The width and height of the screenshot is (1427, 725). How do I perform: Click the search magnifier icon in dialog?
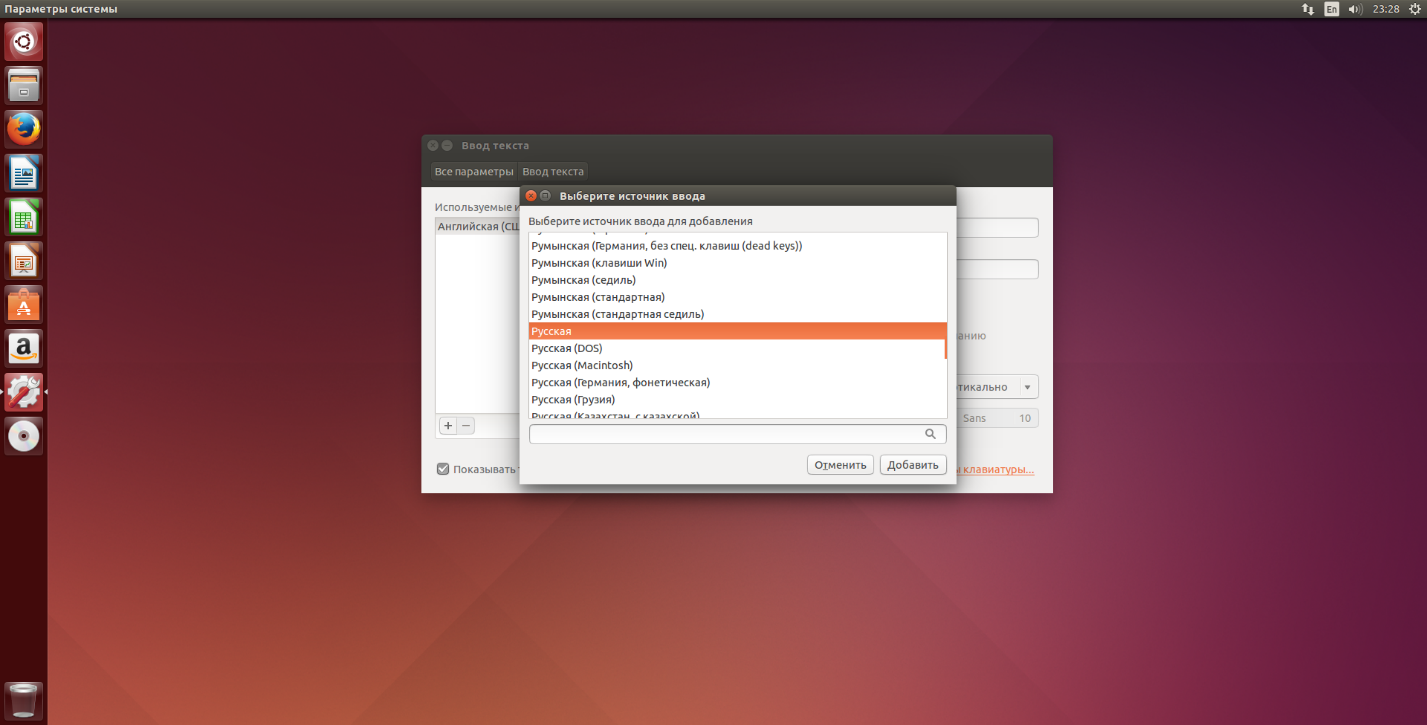pyautogui.click(x=930, y=434)
